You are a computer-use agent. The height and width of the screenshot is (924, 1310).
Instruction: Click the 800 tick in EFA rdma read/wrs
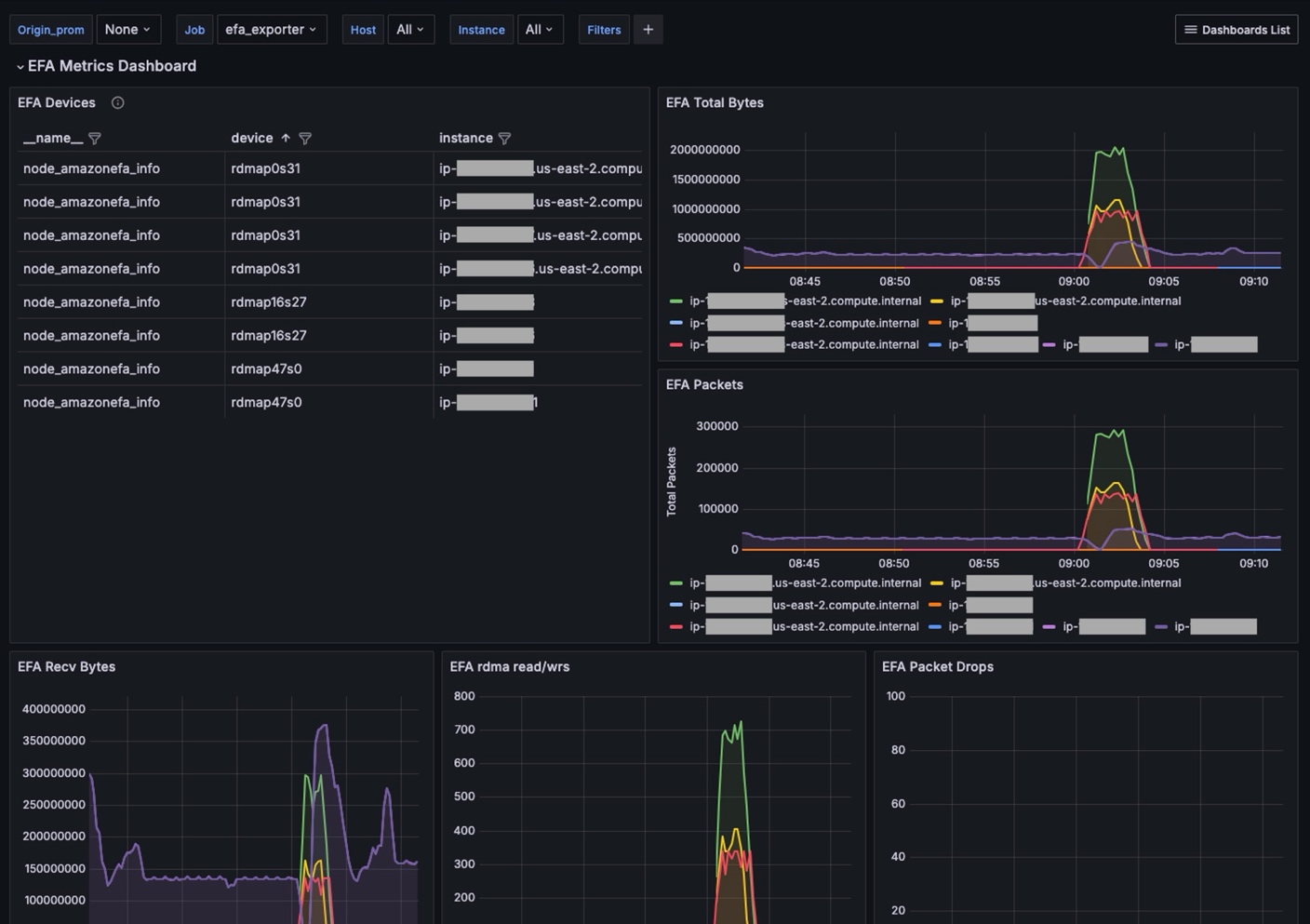tap(464, 696)
